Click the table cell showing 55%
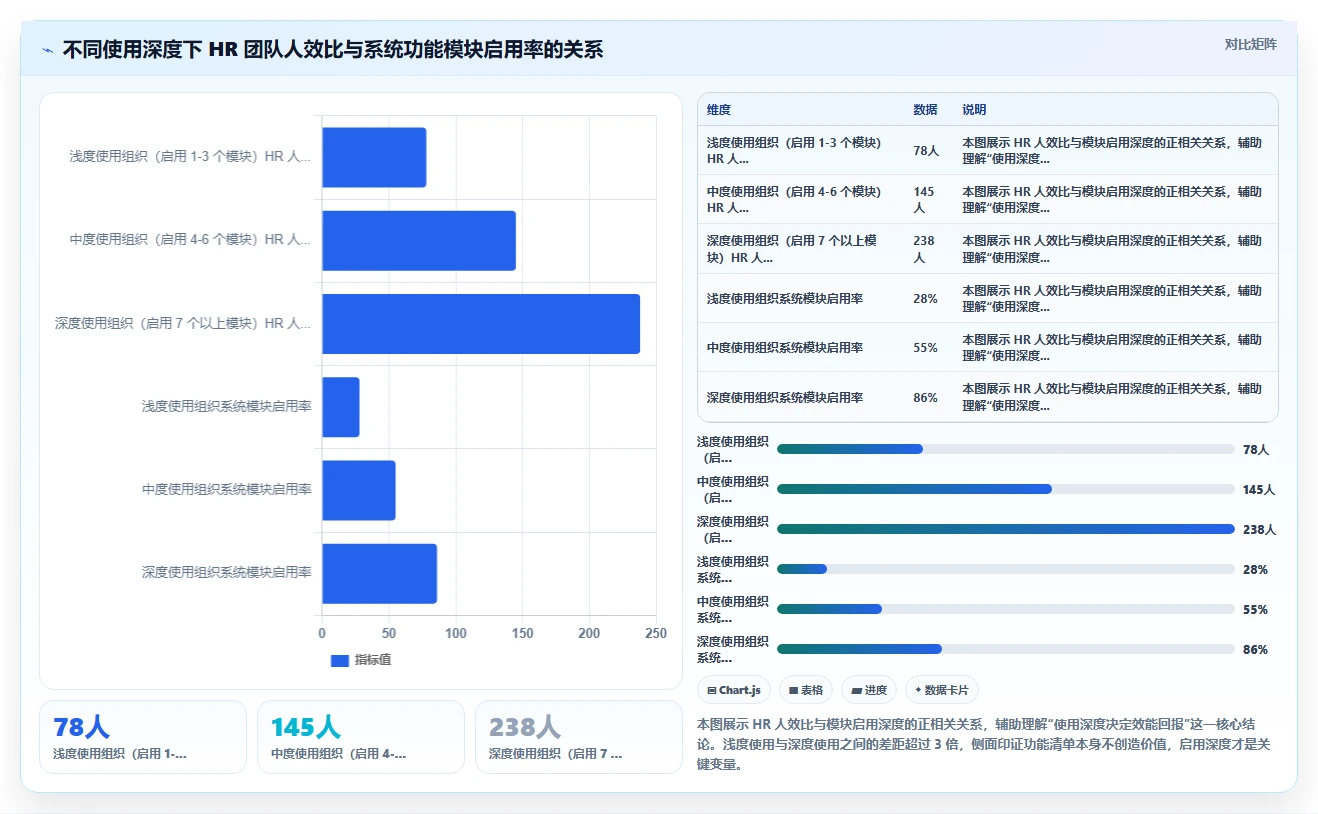The height and width of the screenshot is (814, 1318). click(927, 347)
